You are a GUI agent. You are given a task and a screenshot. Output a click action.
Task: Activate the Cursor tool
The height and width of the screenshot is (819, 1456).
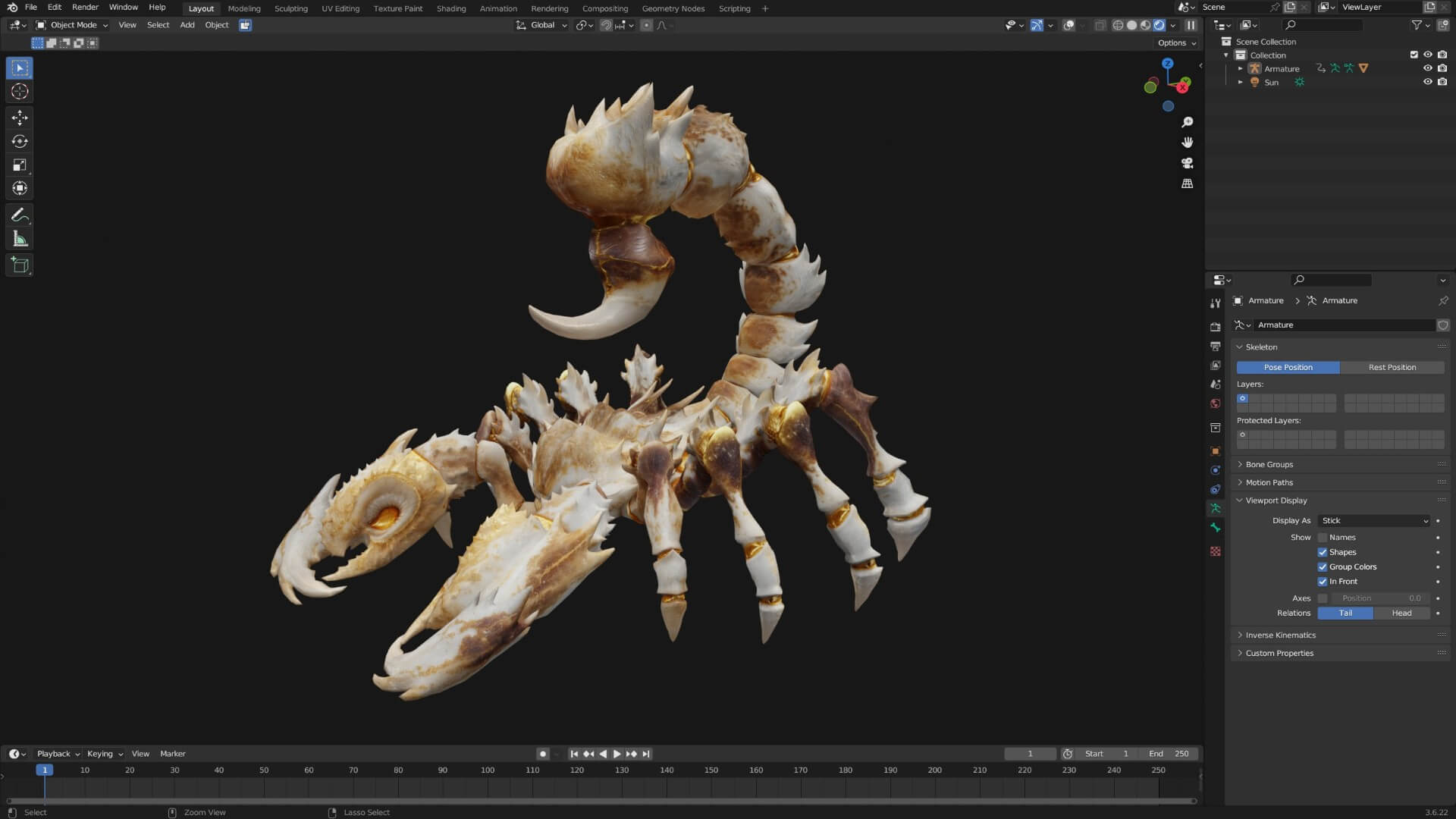pos(20,92)
